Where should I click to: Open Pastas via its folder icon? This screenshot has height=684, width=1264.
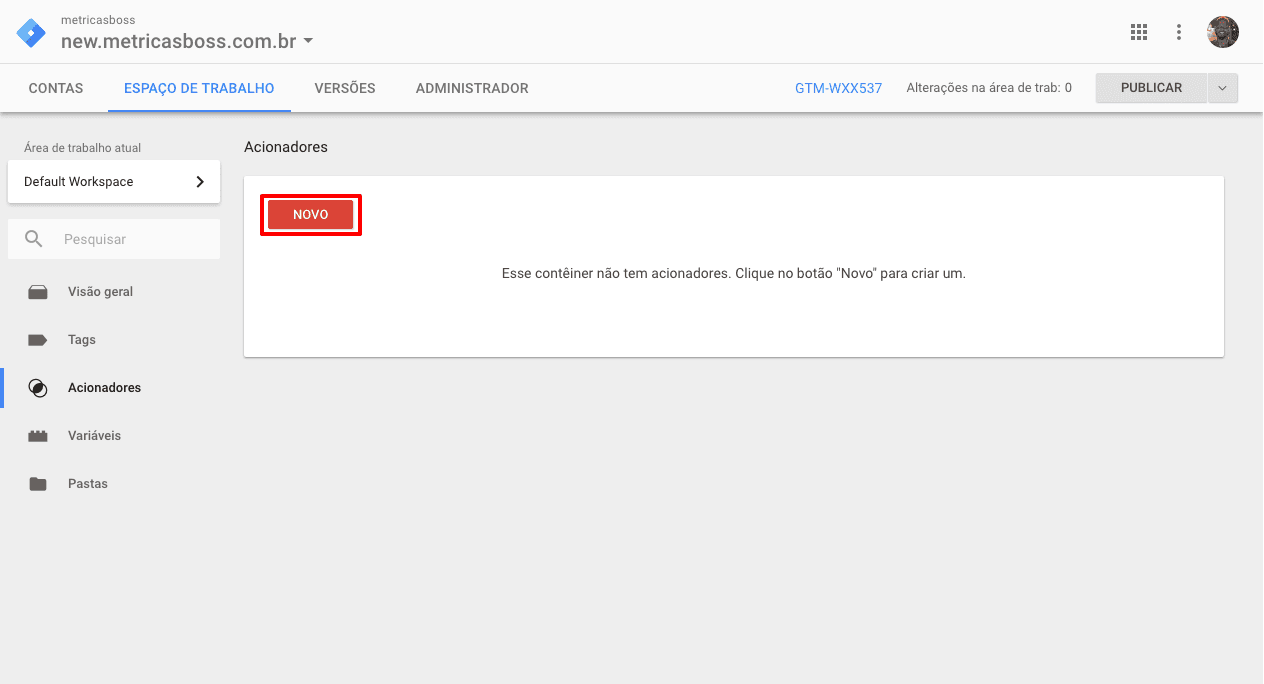pyautogui.click(x=38, y=484)
